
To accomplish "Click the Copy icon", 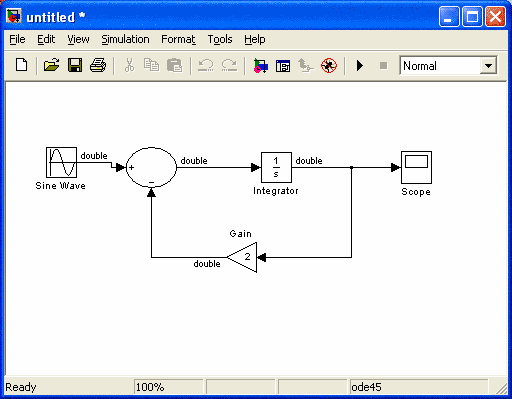I will tap(151, 65).
